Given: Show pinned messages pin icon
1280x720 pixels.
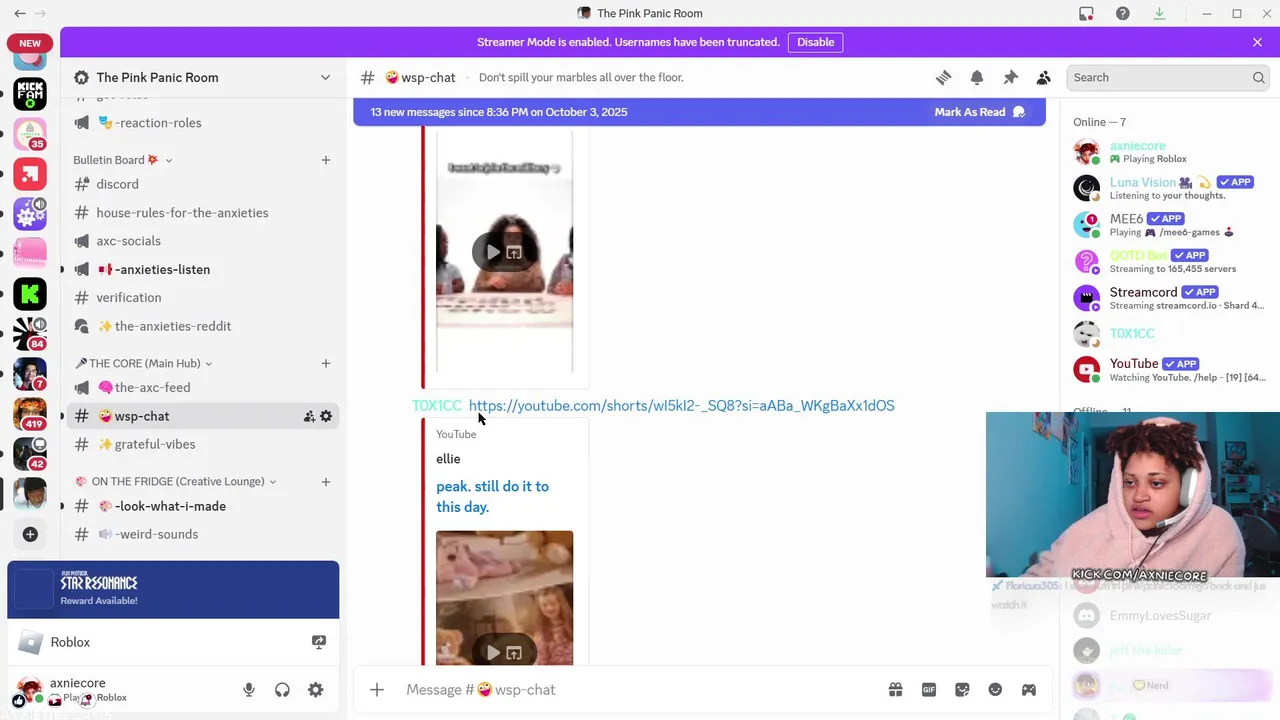Looking at the screenshot, I should point(1010,77).
